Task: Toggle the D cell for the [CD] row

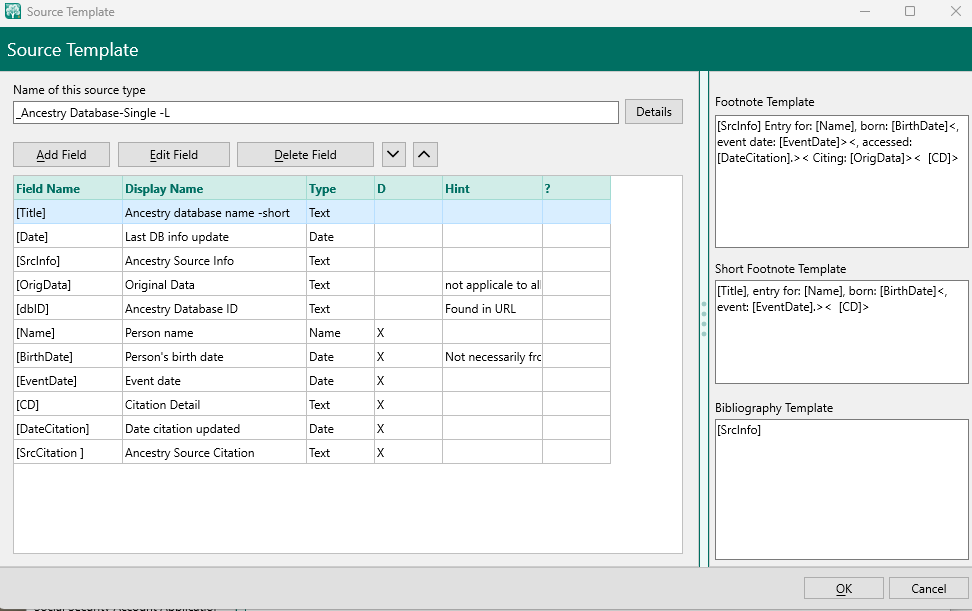Action: (x=407, y=404)
